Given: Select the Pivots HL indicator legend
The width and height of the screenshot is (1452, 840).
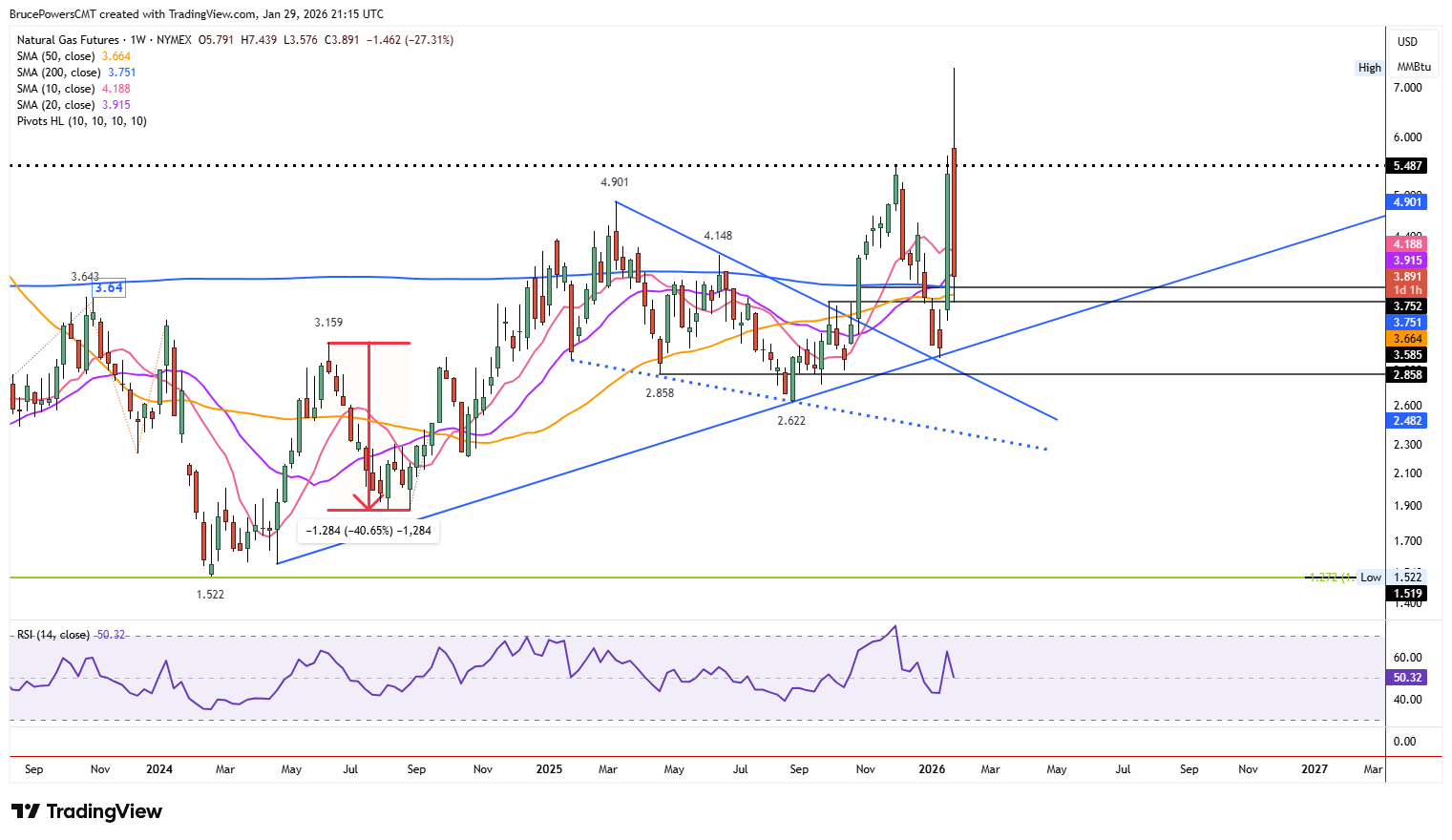Looking at the screenshot, I should pyautogui.click(x=82, y=121).
